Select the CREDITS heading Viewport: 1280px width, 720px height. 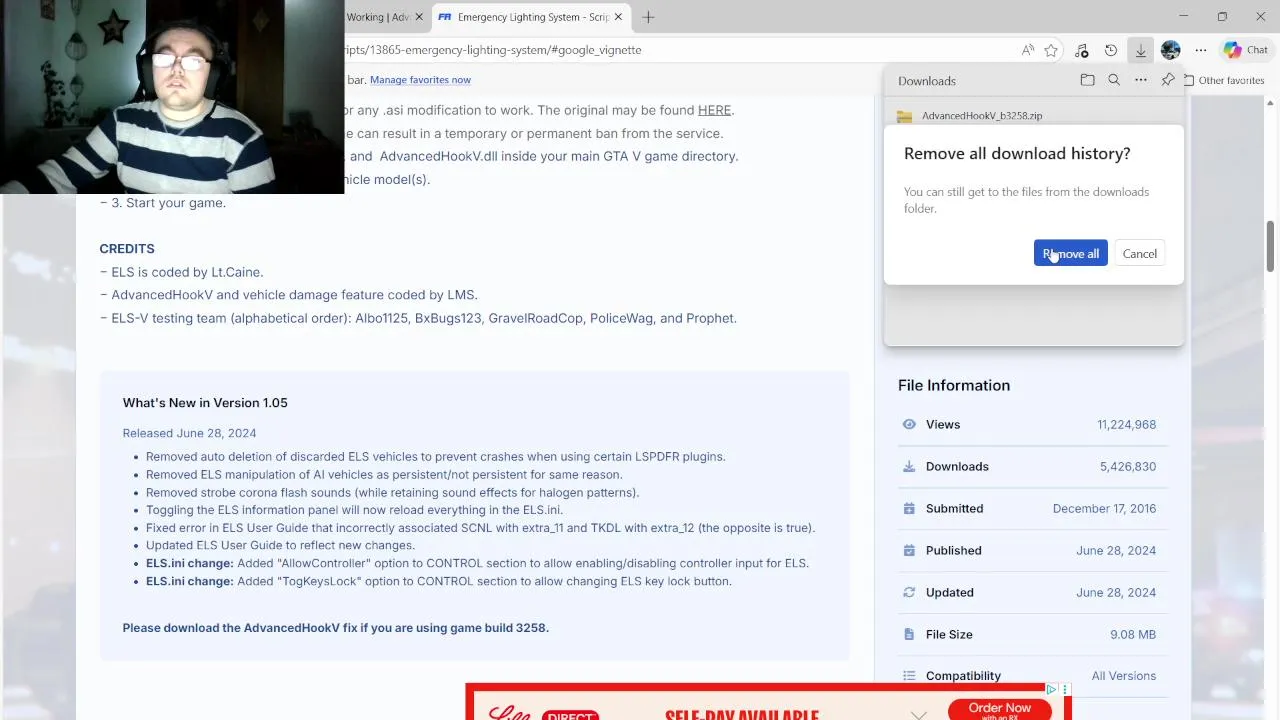(x=127, y=248)
